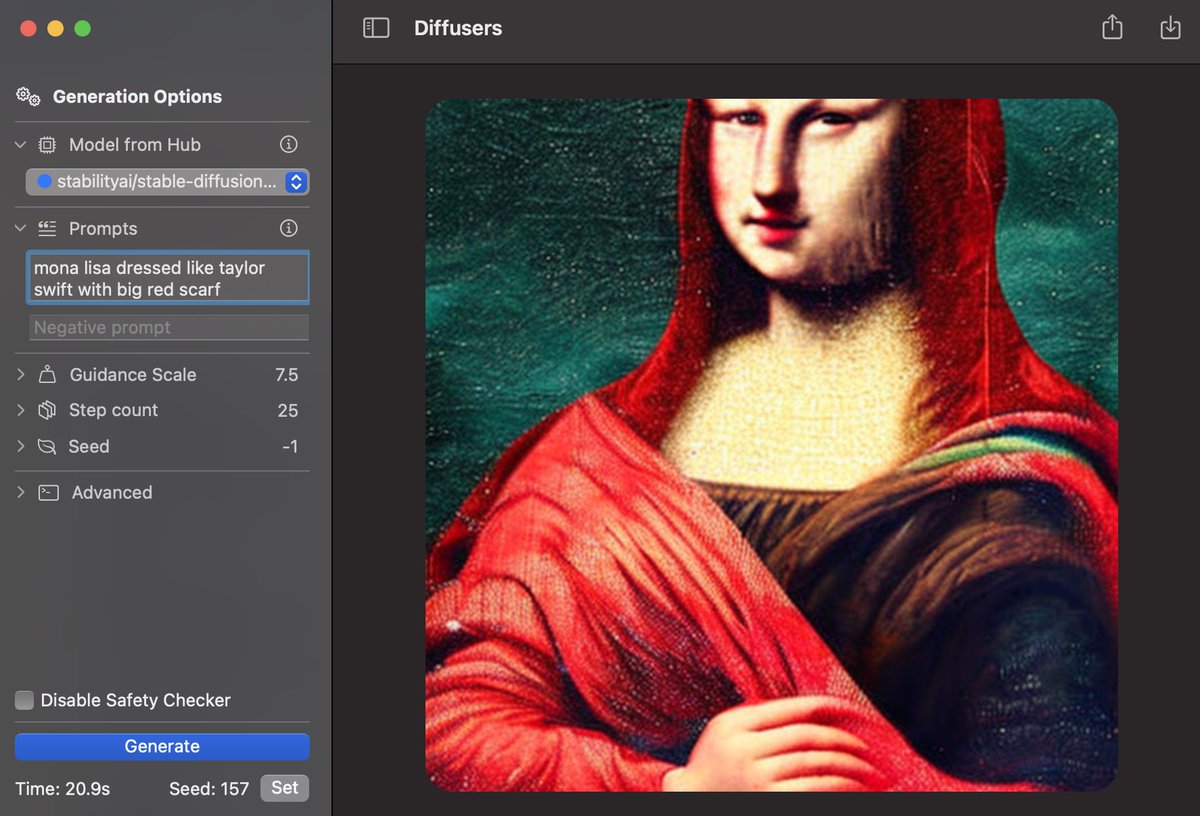Click the quote icon beside Prompts
Viewport: 1200px width, 816px height.
click(47, 228)
